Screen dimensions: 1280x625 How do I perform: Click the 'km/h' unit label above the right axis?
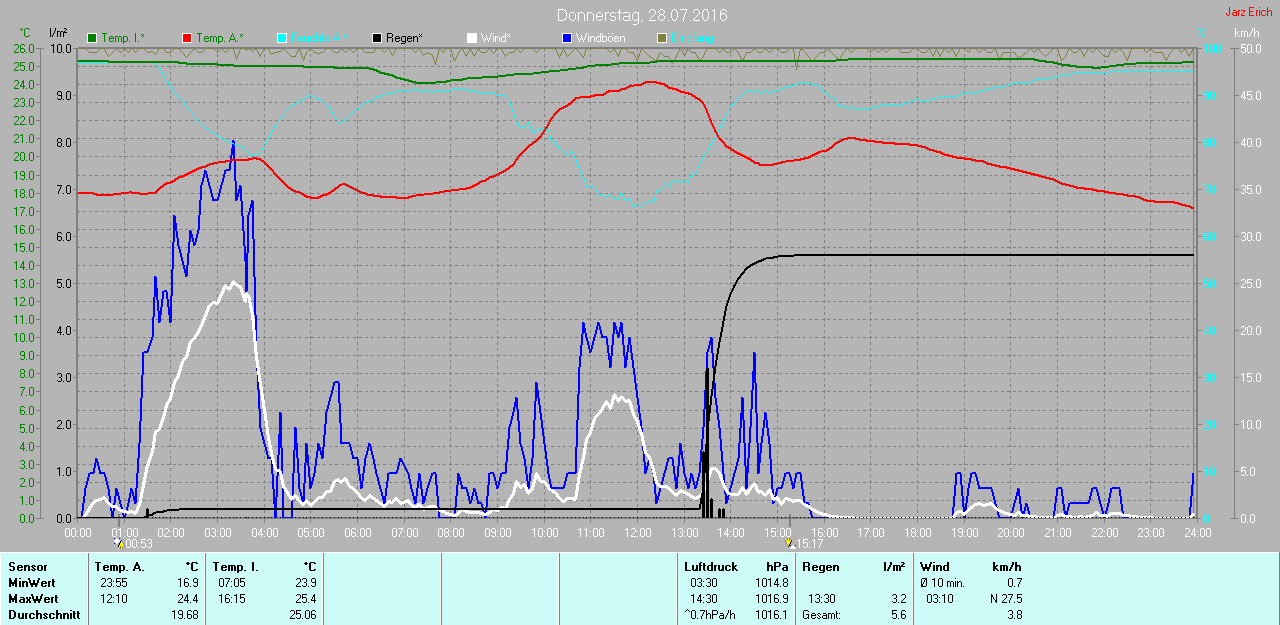click(x=1246, y=34)
